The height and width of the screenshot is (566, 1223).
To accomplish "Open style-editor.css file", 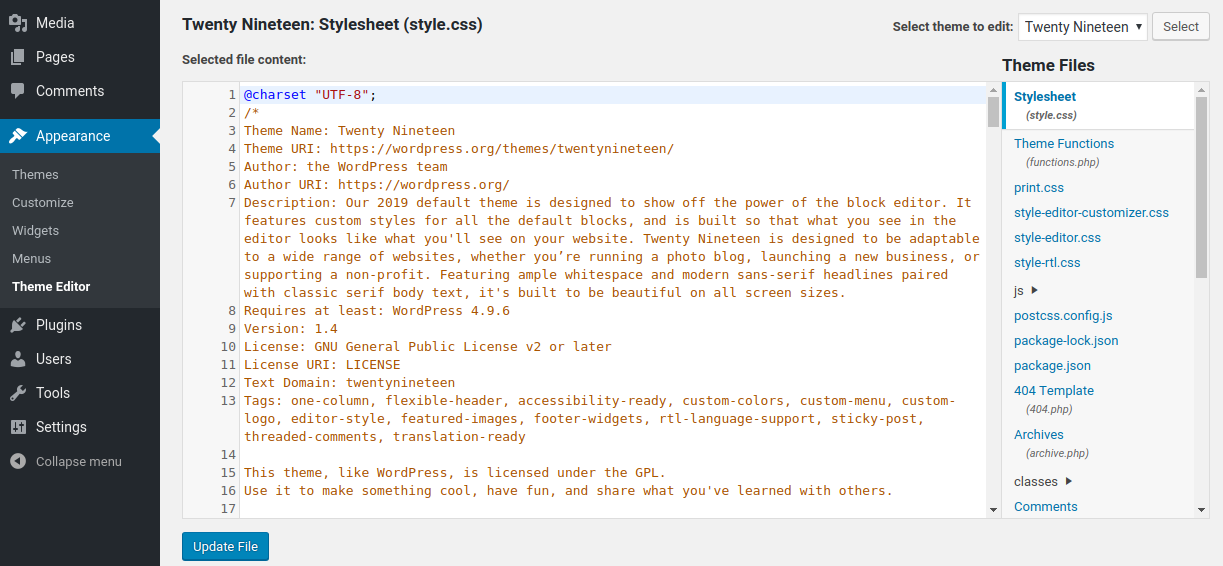I will pos(1057,237).
